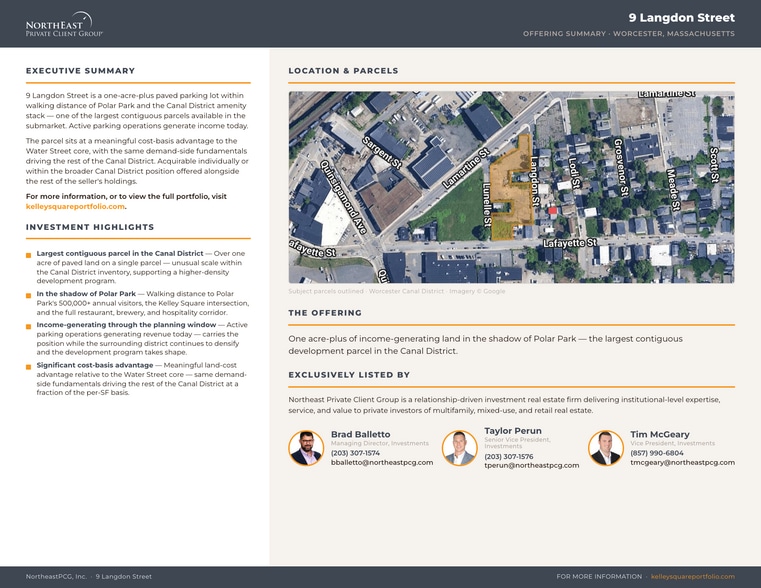Viewport: 761px width, 588px height.
Task: Click Brad Balletto's headshot photo
Action: coord(306,448)
